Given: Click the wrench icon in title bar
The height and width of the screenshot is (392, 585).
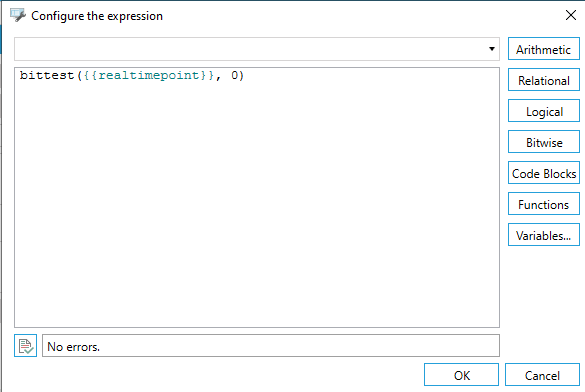Looking at the screenshot, I should pos(18,15).
